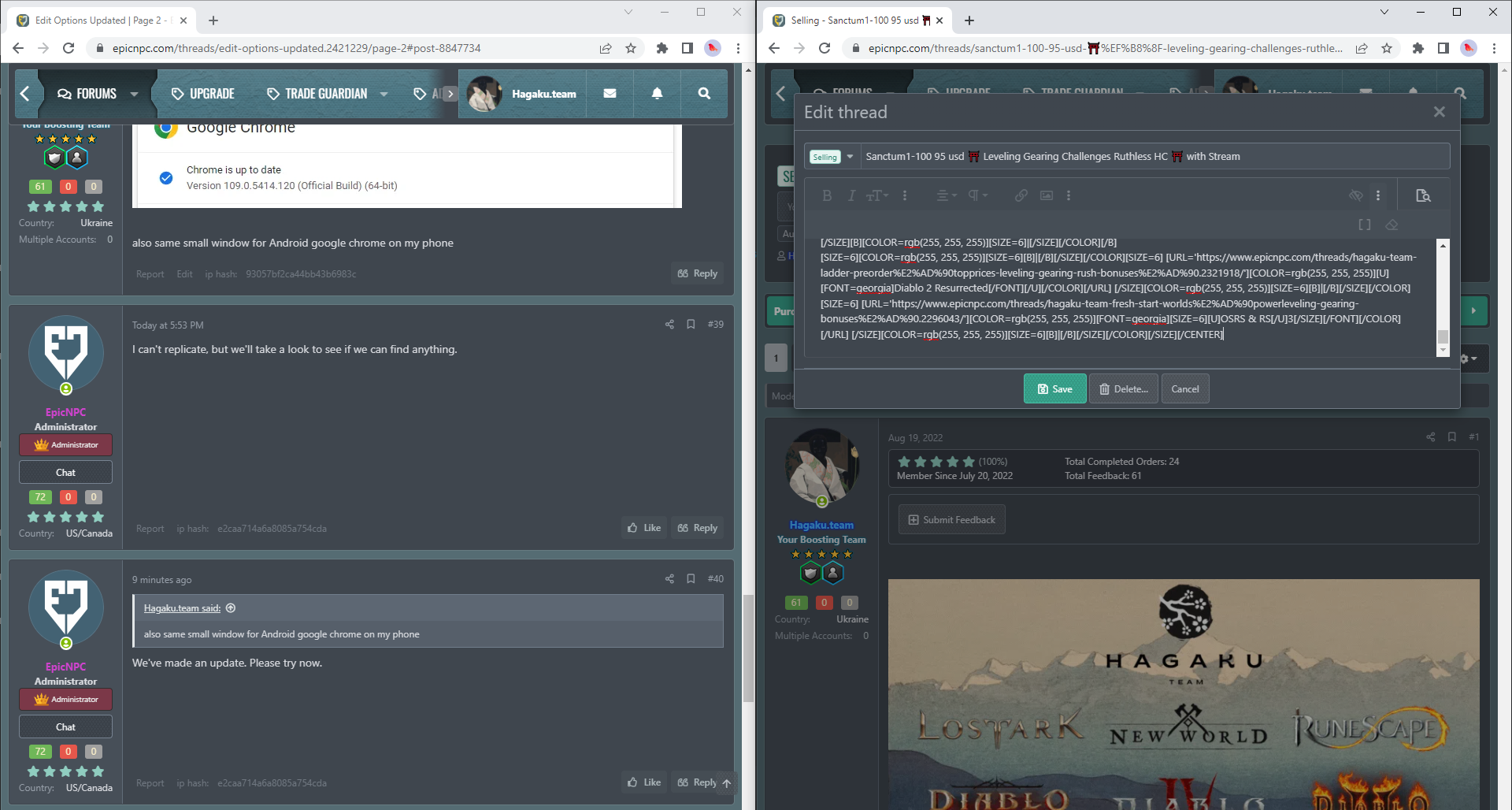This screenshot has width=1512, height=810.
Task: Click Edit link under the Chrome version post
Action: 184,274
